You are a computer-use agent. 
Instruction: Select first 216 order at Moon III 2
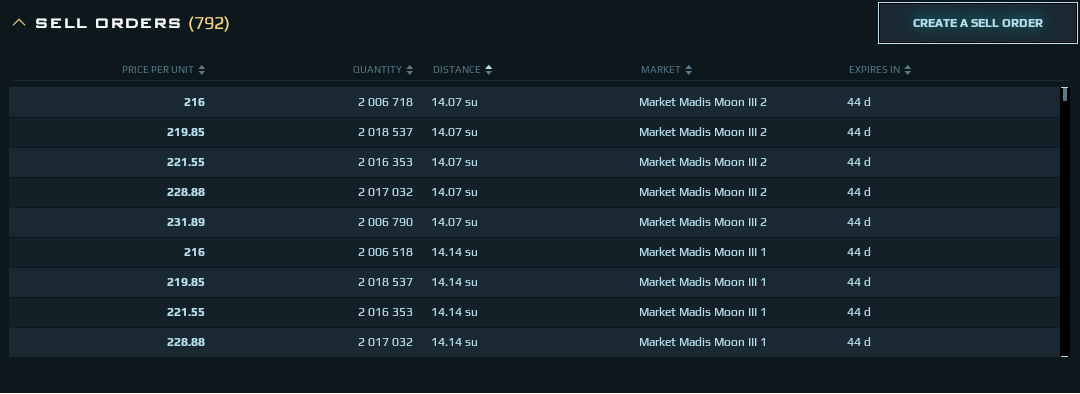pyautogui.click(x=534, y=103)
